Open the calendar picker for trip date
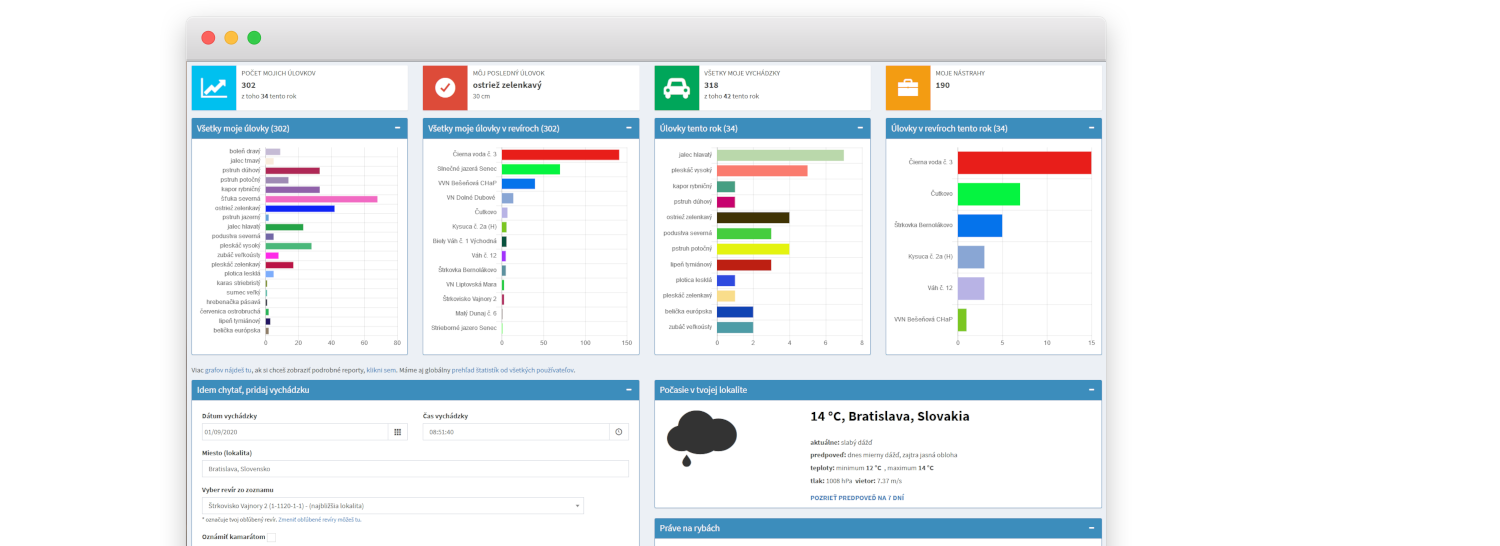This screenshot has width=1500, height=546. click(x=398, y=432)
